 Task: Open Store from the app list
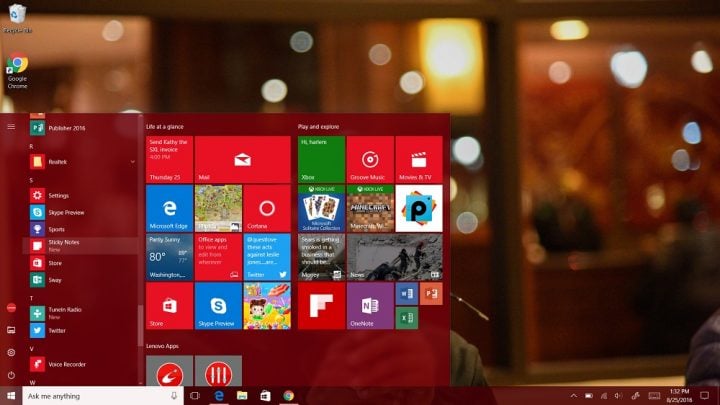[x=80, y=263]
